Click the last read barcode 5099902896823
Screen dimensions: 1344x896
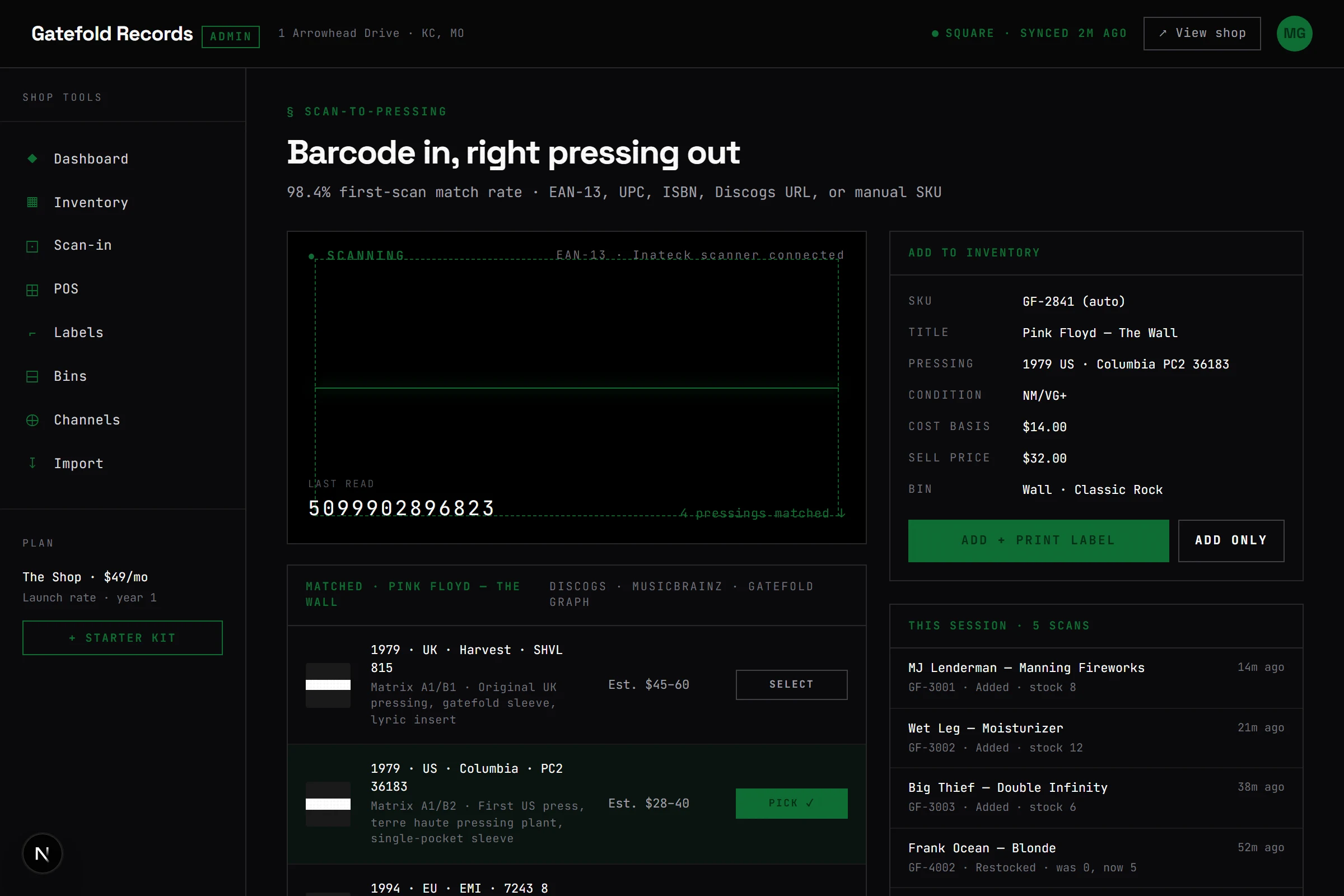tap(401, 508)
